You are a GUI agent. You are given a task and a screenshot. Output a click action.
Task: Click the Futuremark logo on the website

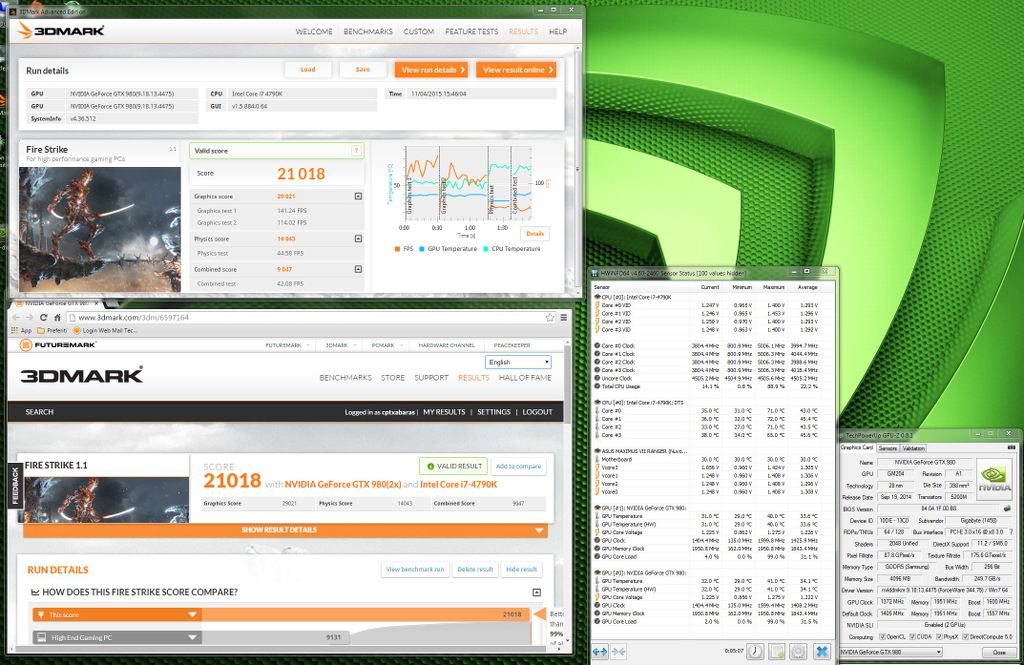57,345
